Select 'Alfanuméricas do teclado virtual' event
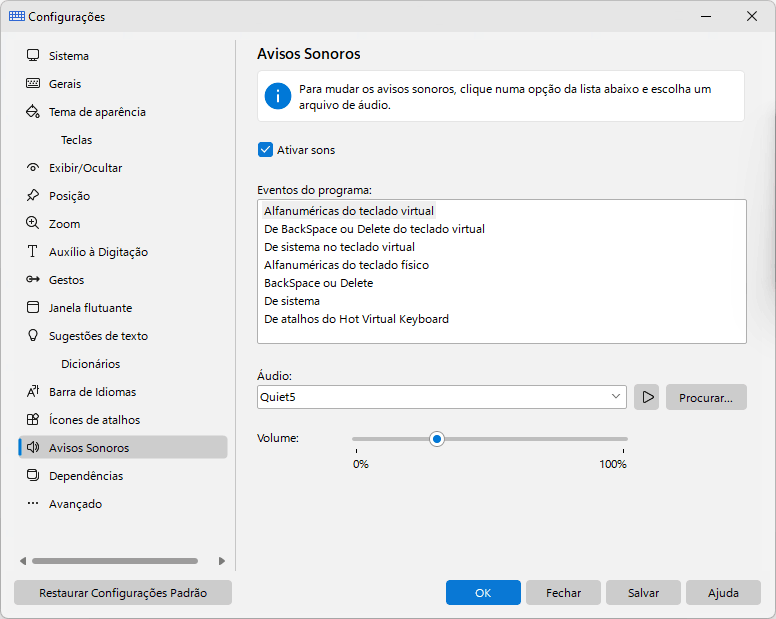The image size is (776, 619). (348, 211)
